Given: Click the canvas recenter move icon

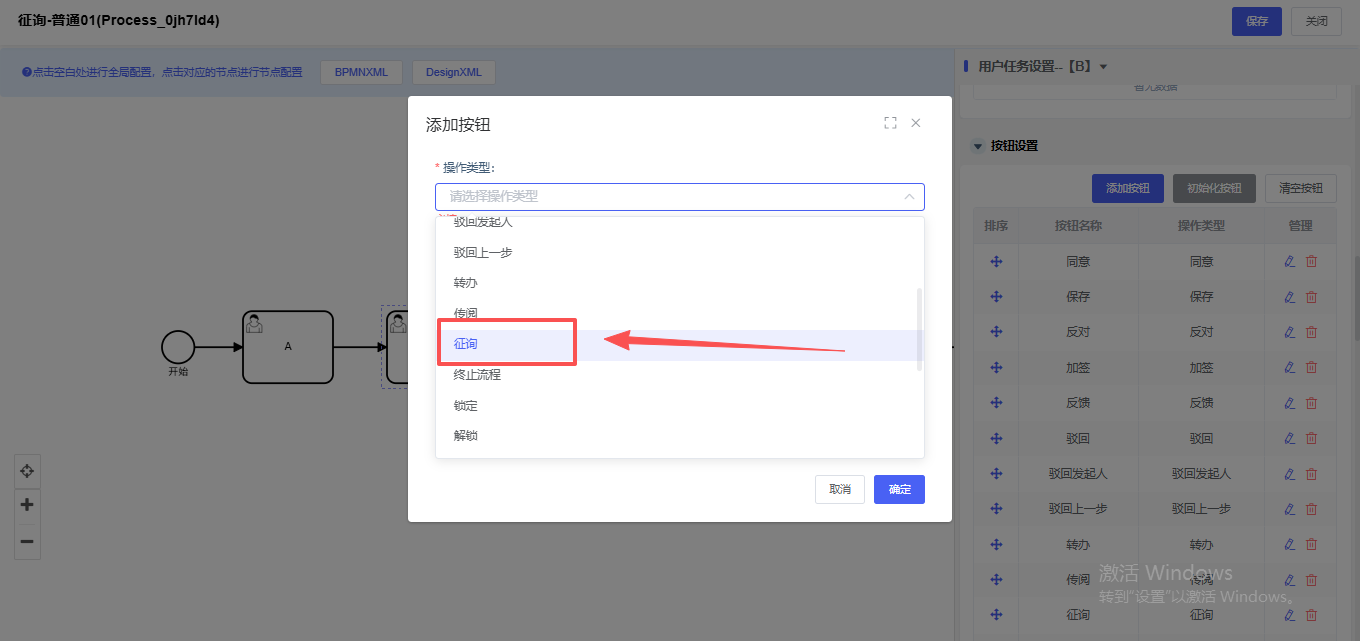Looking at the screenshot, I should (x=27, y=471).
